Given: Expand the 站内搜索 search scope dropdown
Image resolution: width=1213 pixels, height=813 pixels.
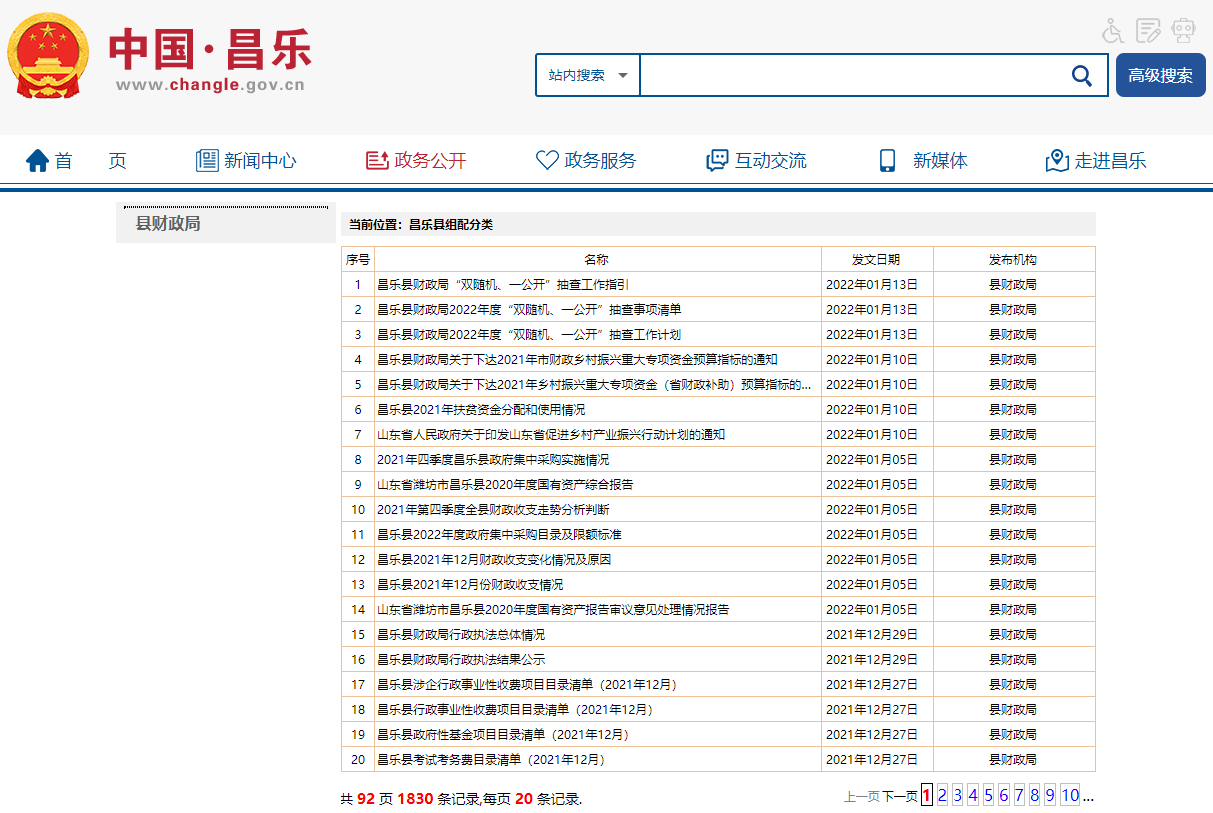Looking at the screenshot, I should point(588,75).
